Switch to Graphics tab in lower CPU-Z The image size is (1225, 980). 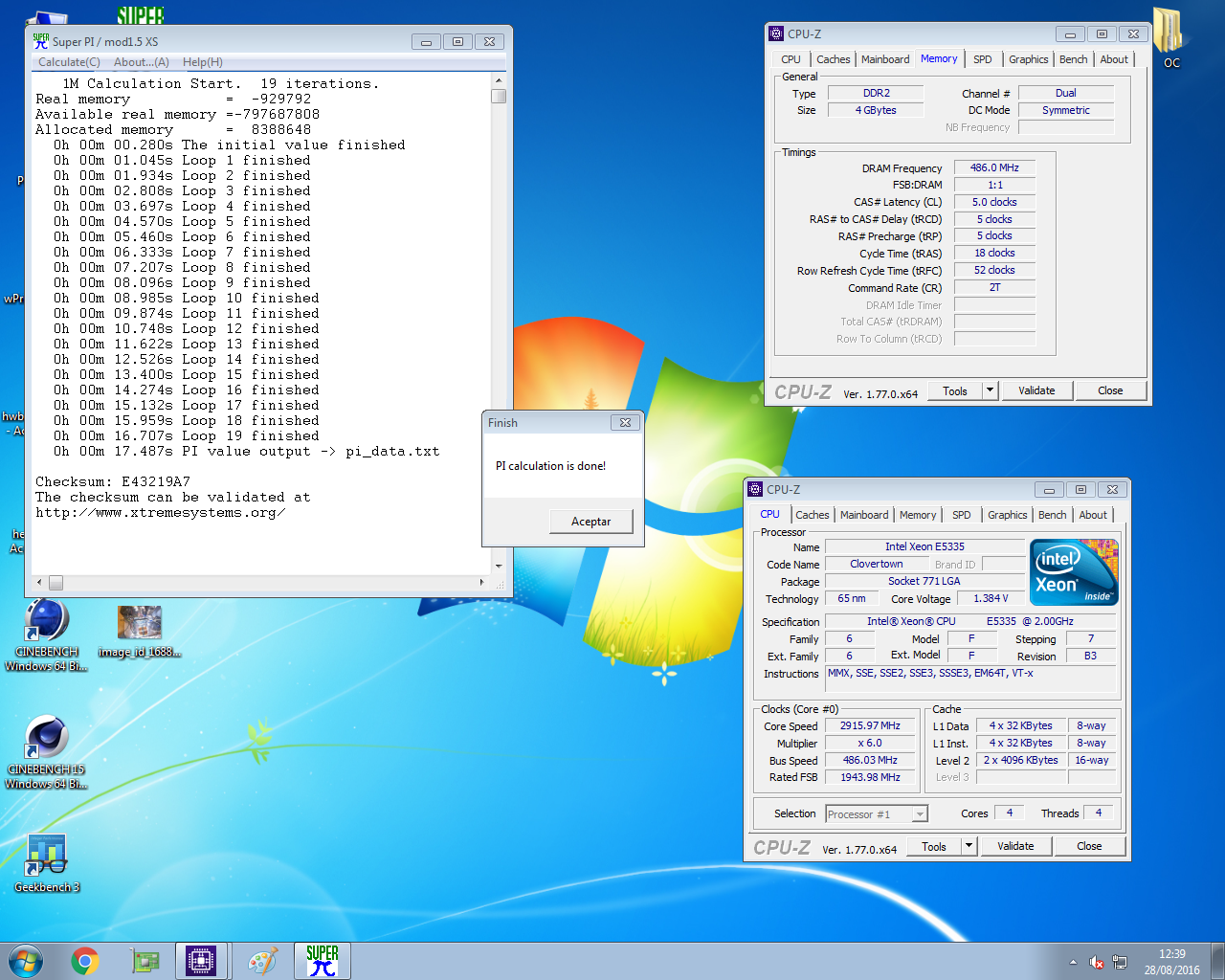click(x=1008, y=515)
